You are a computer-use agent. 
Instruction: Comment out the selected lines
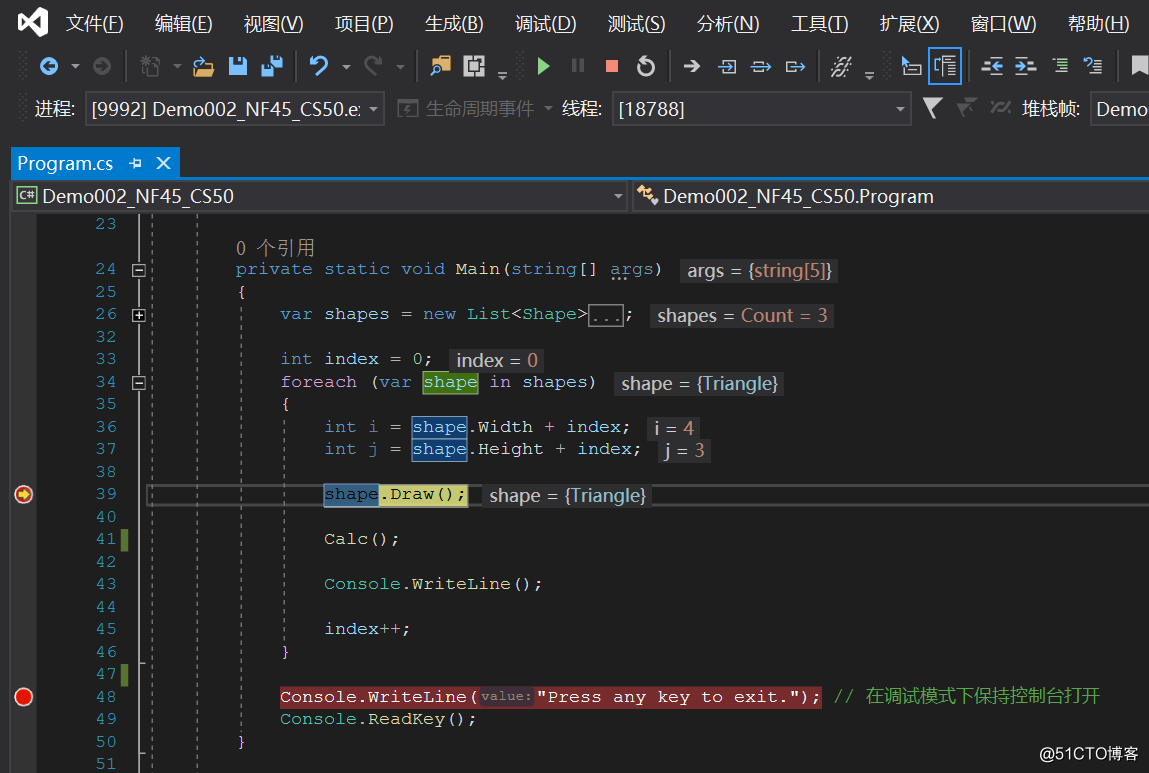pyautogui.click(x=1060, y=67)
